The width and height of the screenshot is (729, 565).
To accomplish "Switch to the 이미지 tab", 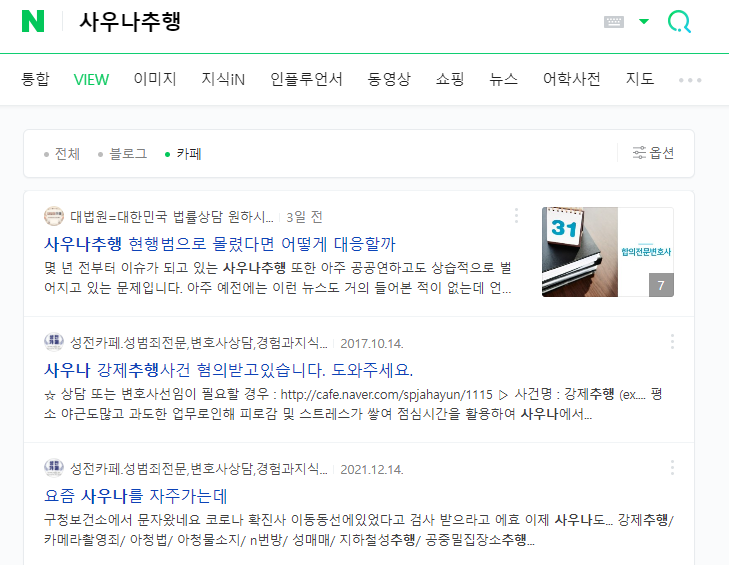I will (x=155, y=79).
